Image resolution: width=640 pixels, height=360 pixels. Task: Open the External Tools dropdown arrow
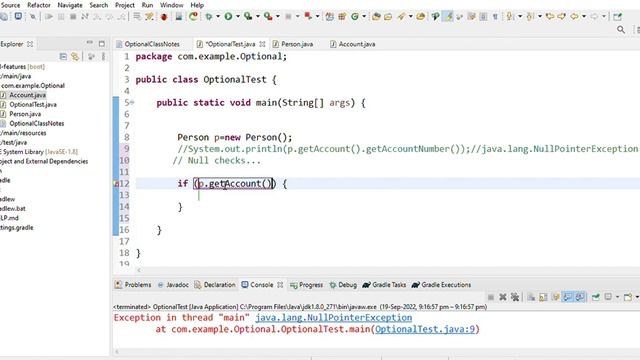[x=278, y=16]
